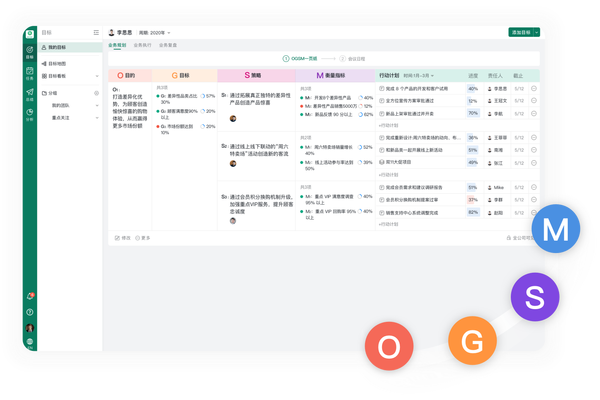
Task: Open the paper plane icon in green sidebar
Action: coord(30,94)
